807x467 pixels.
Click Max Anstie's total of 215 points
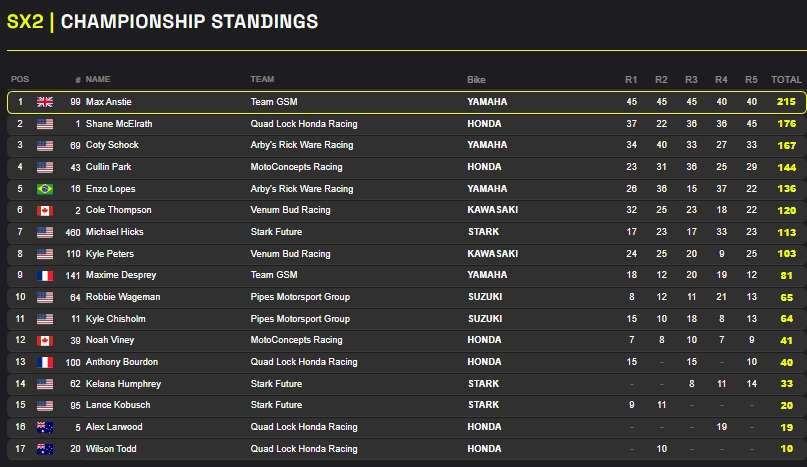tap(786, 102)
